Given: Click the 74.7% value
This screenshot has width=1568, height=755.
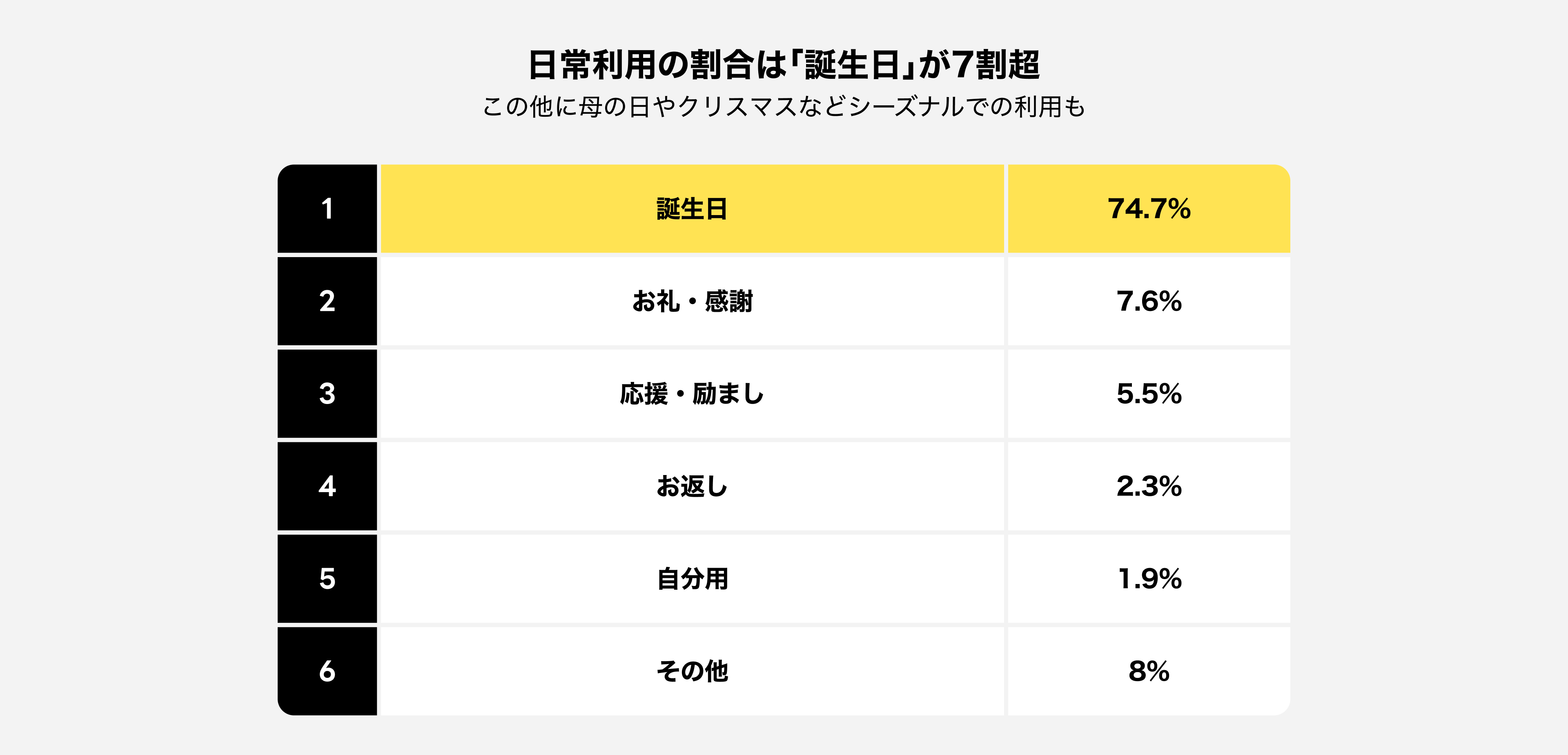Looking at the screenshot, I should point(1149,209).
